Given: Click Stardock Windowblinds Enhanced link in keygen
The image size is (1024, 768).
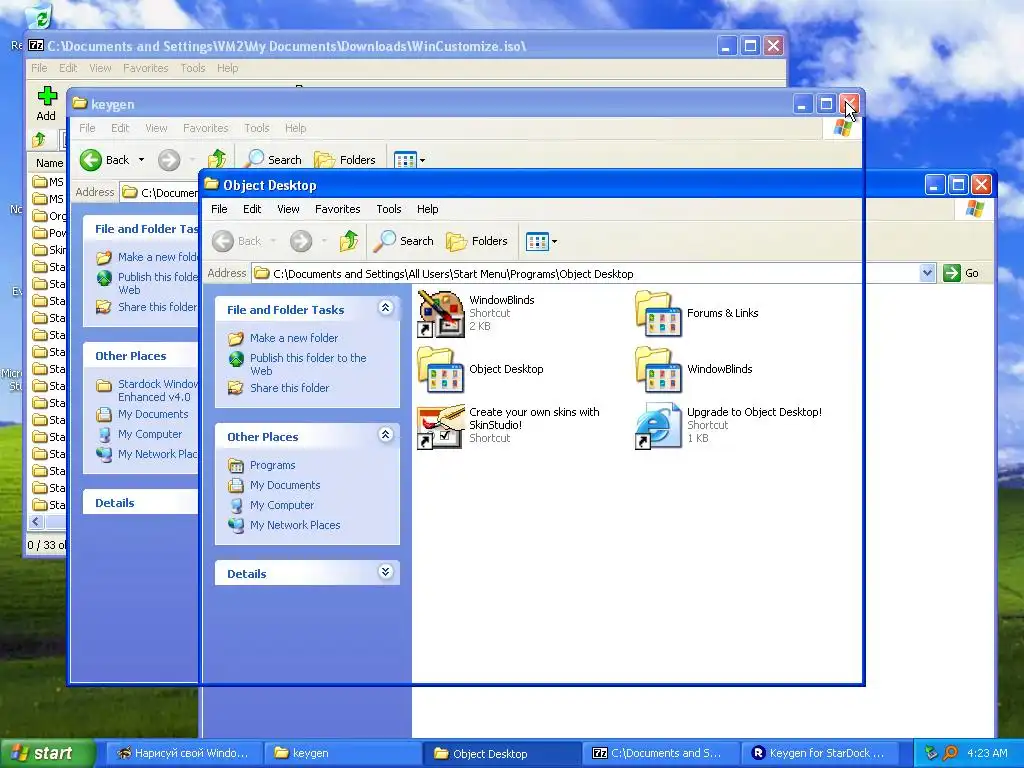Looking at the screenshot, I should 157,391.
